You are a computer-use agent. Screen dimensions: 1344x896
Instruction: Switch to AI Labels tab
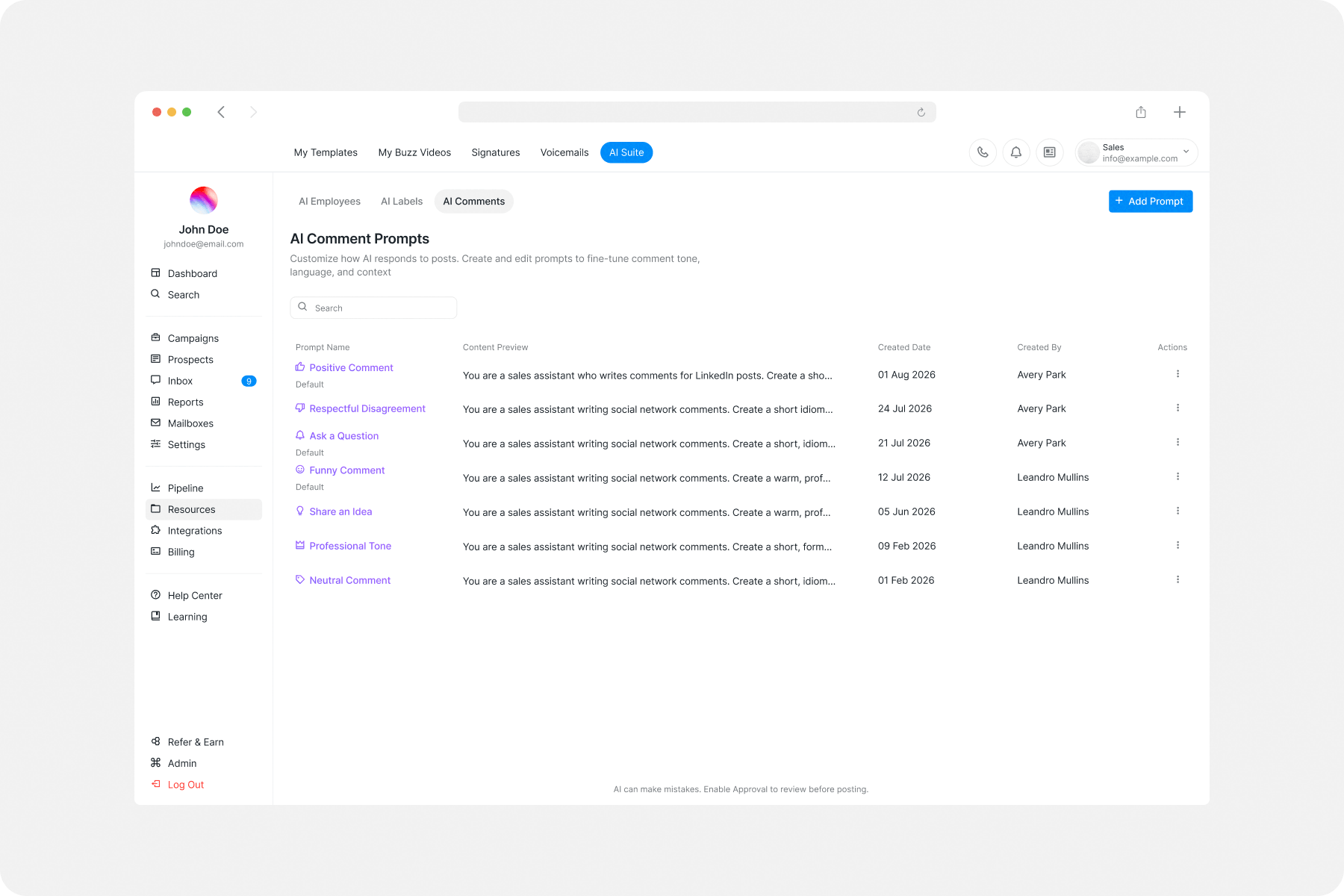pos(402,202)
